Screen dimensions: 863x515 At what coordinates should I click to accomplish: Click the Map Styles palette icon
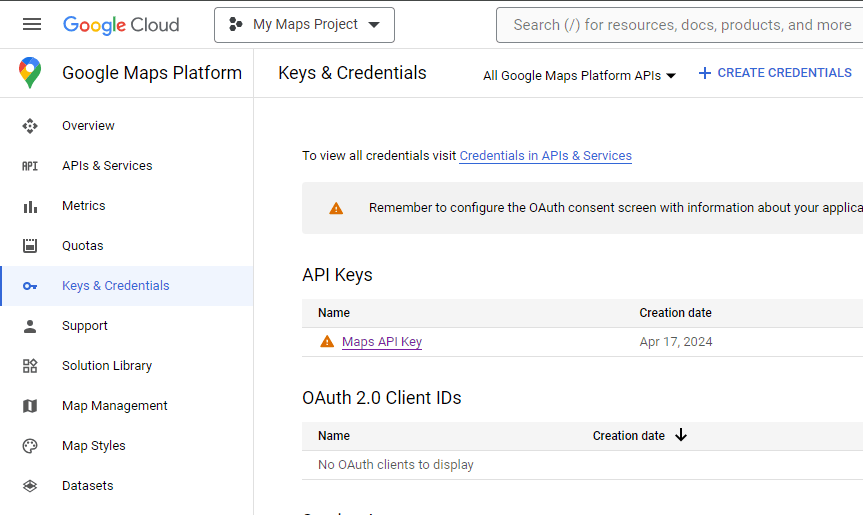click(30, 446)
